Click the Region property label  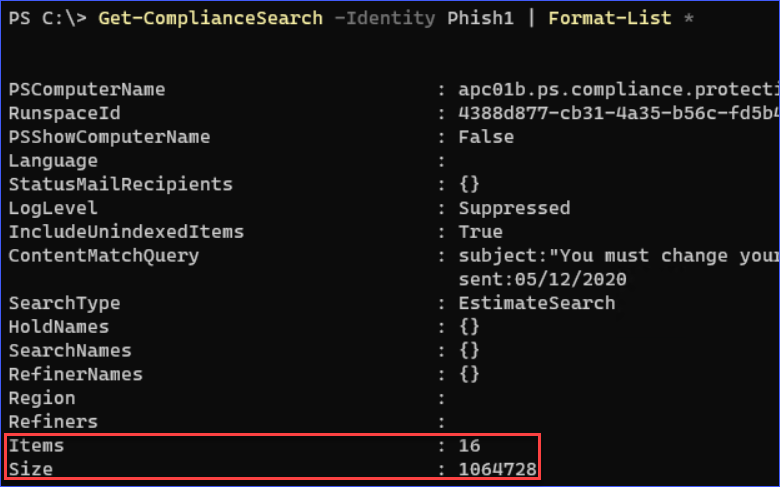(42, 398)
